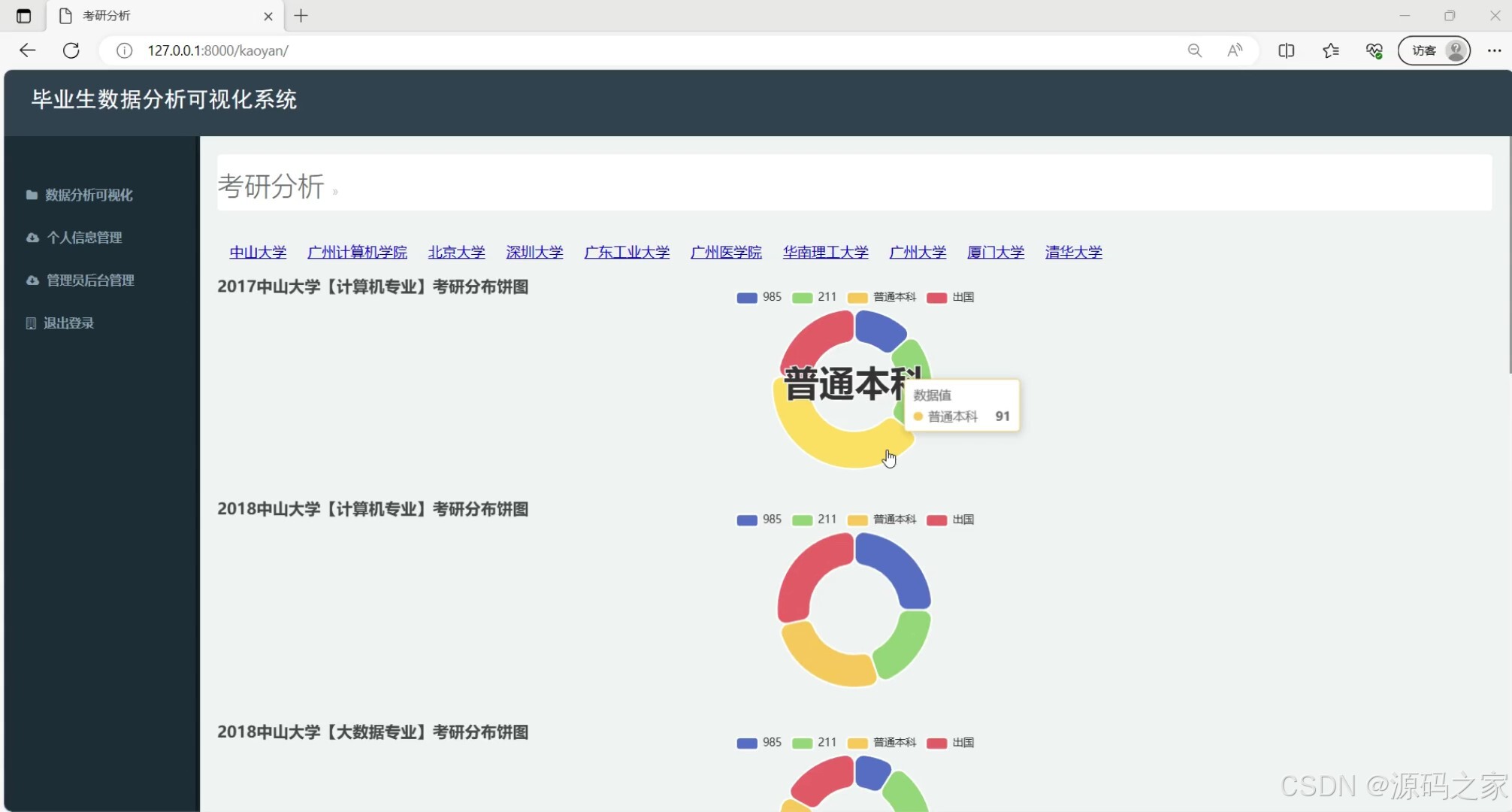Click the cloud icon next to 个人信息管理
Screen dimensions: 1512x812
pyautogui.click(x=31, y=237)
